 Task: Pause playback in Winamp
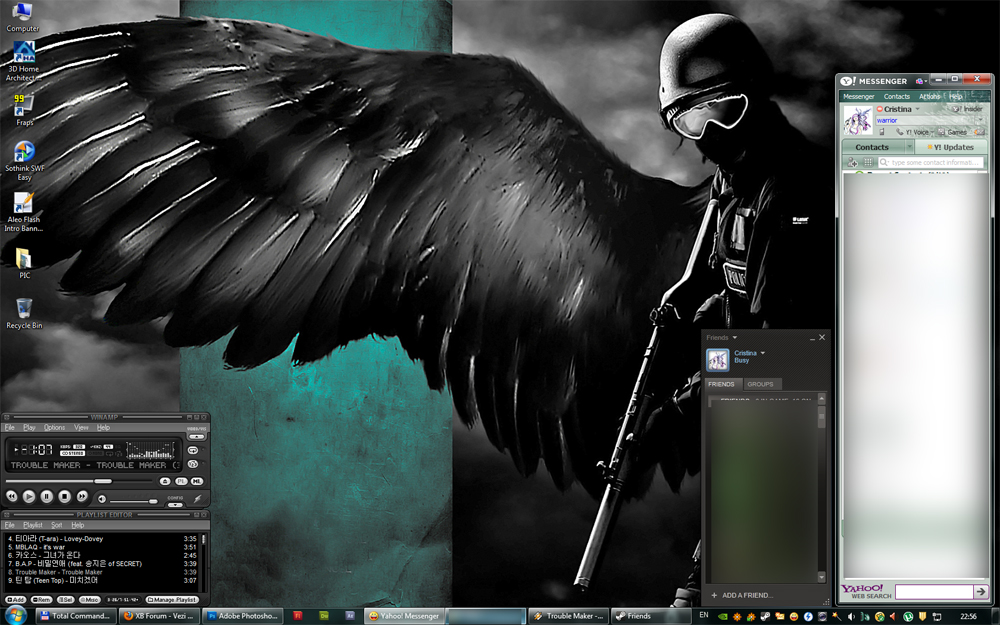[x=47, y=496]
